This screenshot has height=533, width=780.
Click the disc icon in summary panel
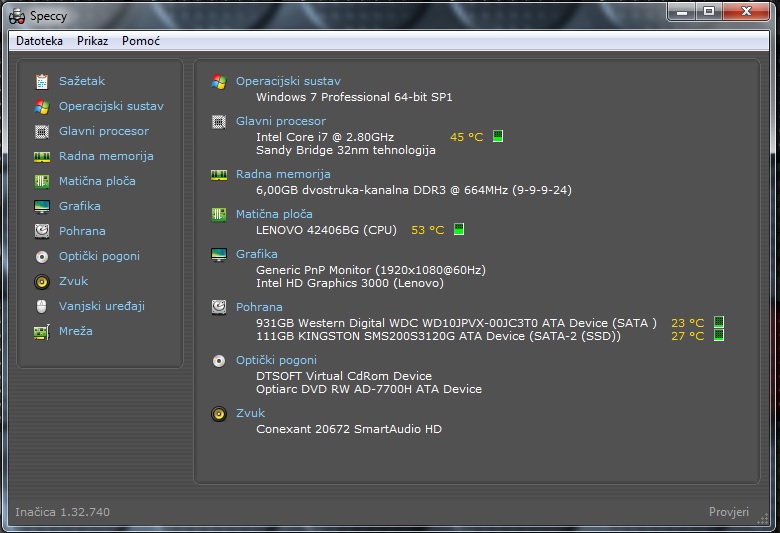coord(219,361)
